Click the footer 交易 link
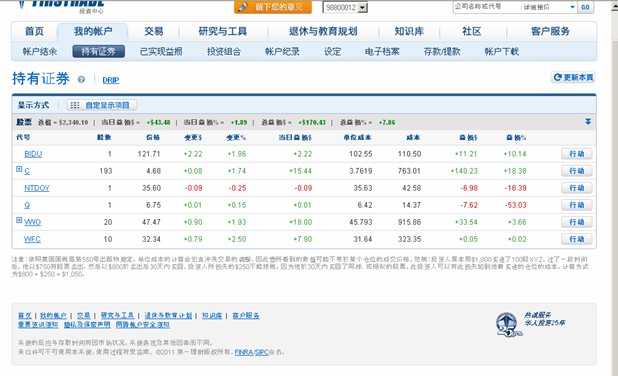 (x=84, y=316)
